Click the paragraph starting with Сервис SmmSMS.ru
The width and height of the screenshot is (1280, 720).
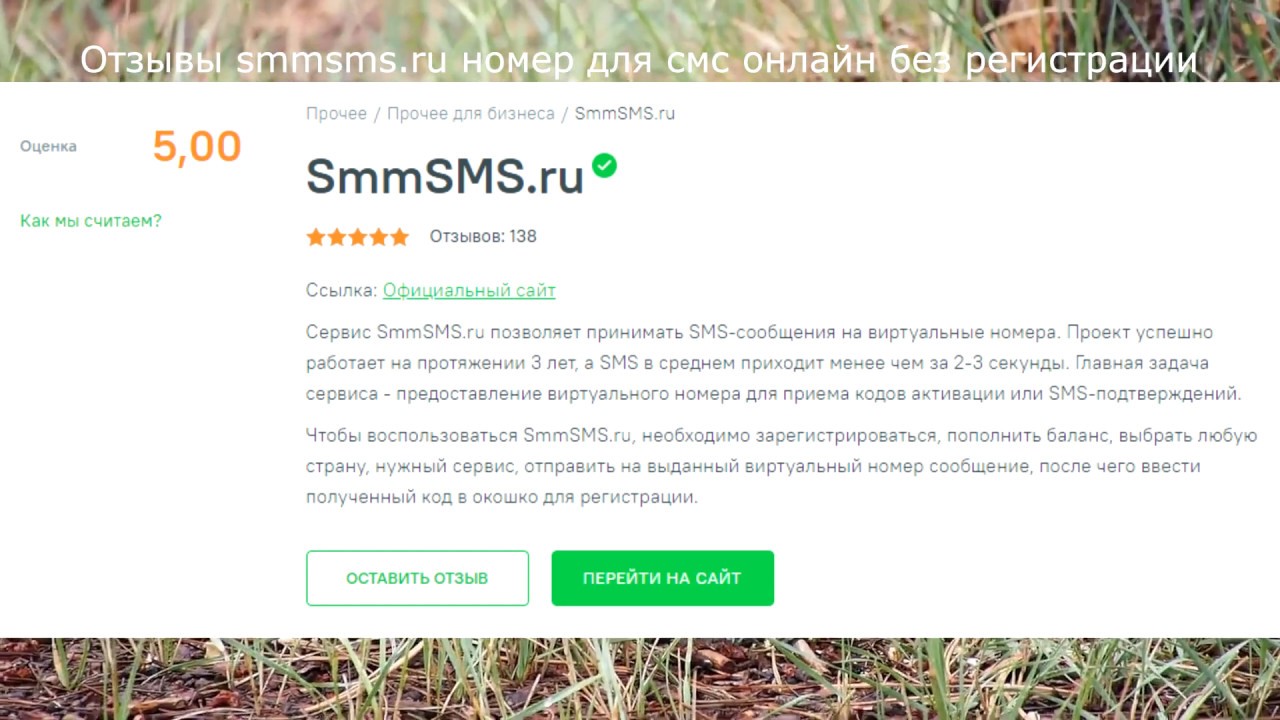pyautogui.click(x=774, y=363)
